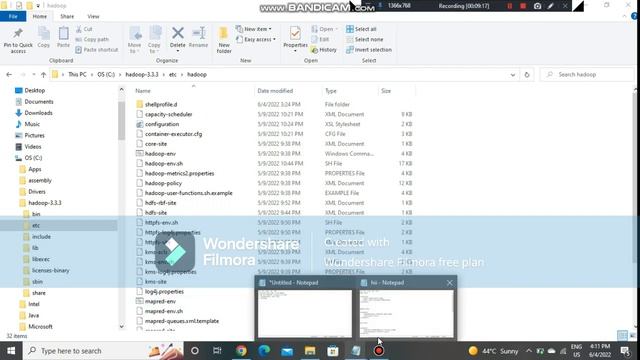Expand address bar history dropdown
Image resolution: width=640 pixels, height=360 pixels.
(513, 75)
